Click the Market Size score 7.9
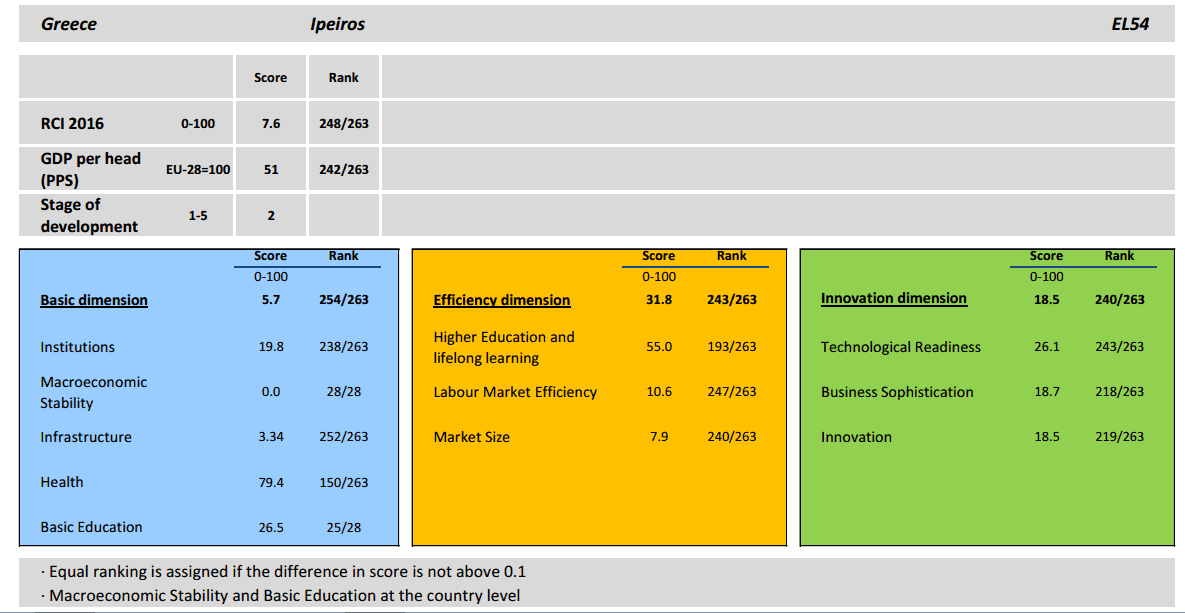Image resolution: width=1185 pixels, height=613 pixels. click(658, 437)
